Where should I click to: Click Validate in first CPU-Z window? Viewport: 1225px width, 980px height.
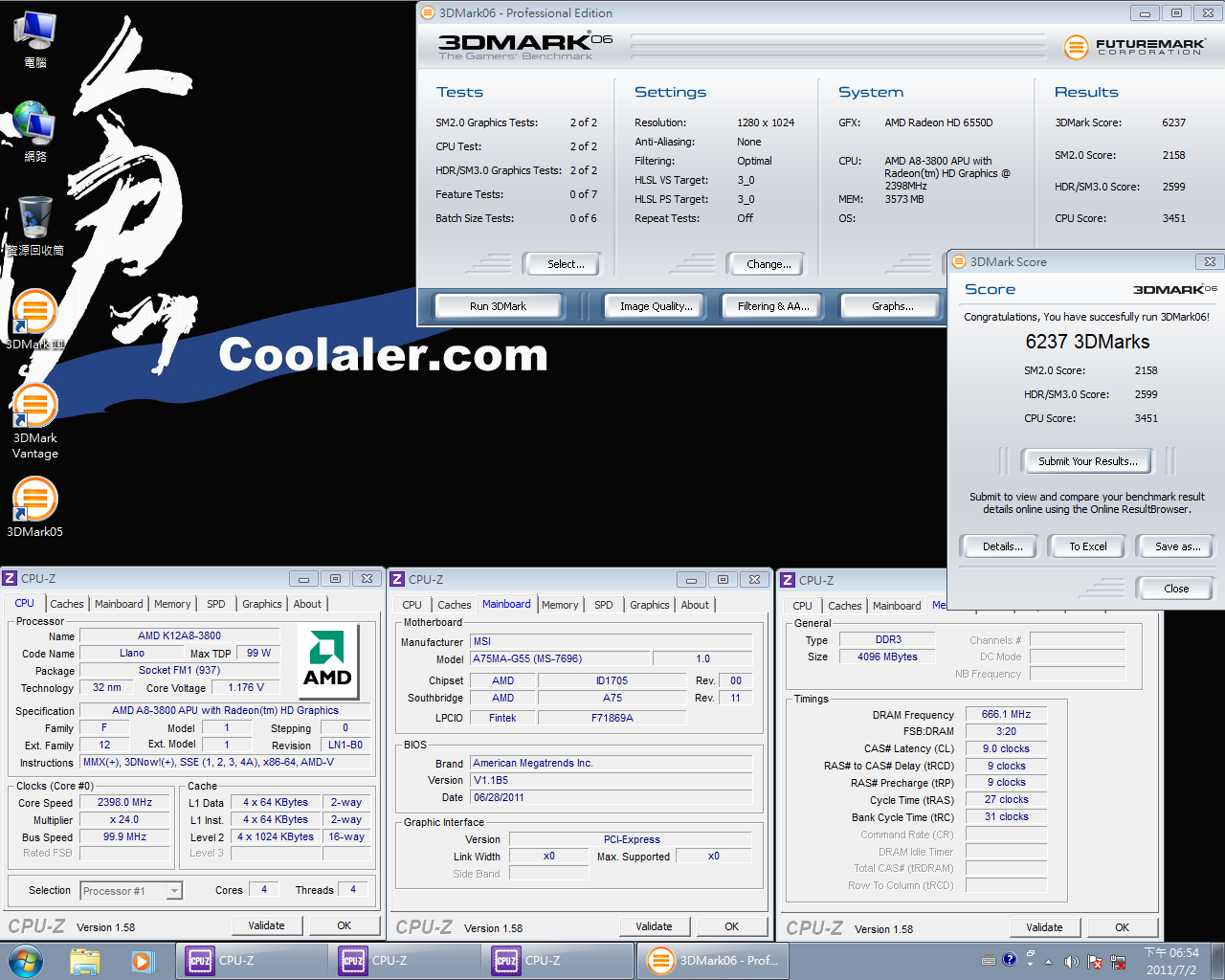tap(267, 925)
